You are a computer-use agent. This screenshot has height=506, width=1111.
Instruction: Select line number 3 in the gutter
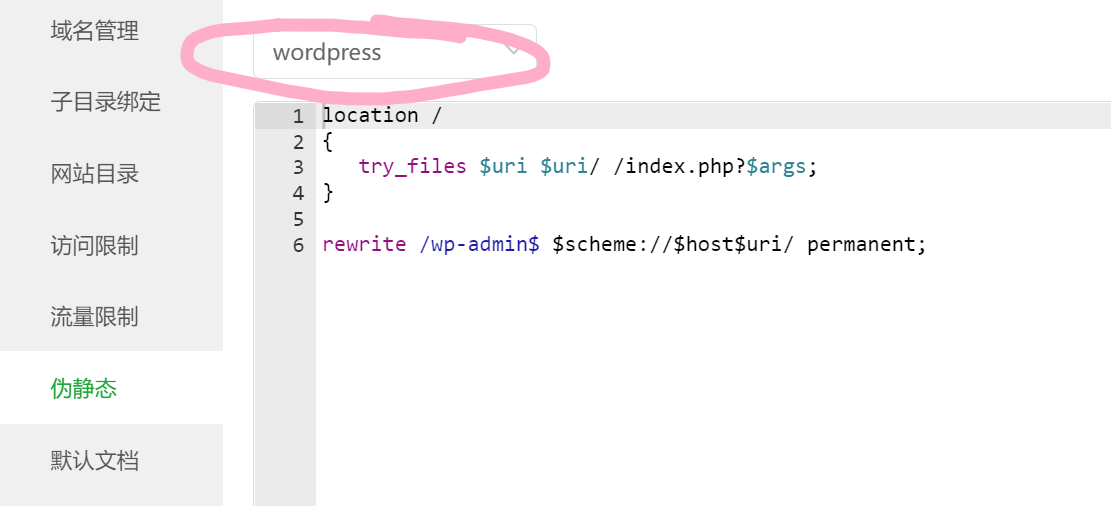[297, 167]
